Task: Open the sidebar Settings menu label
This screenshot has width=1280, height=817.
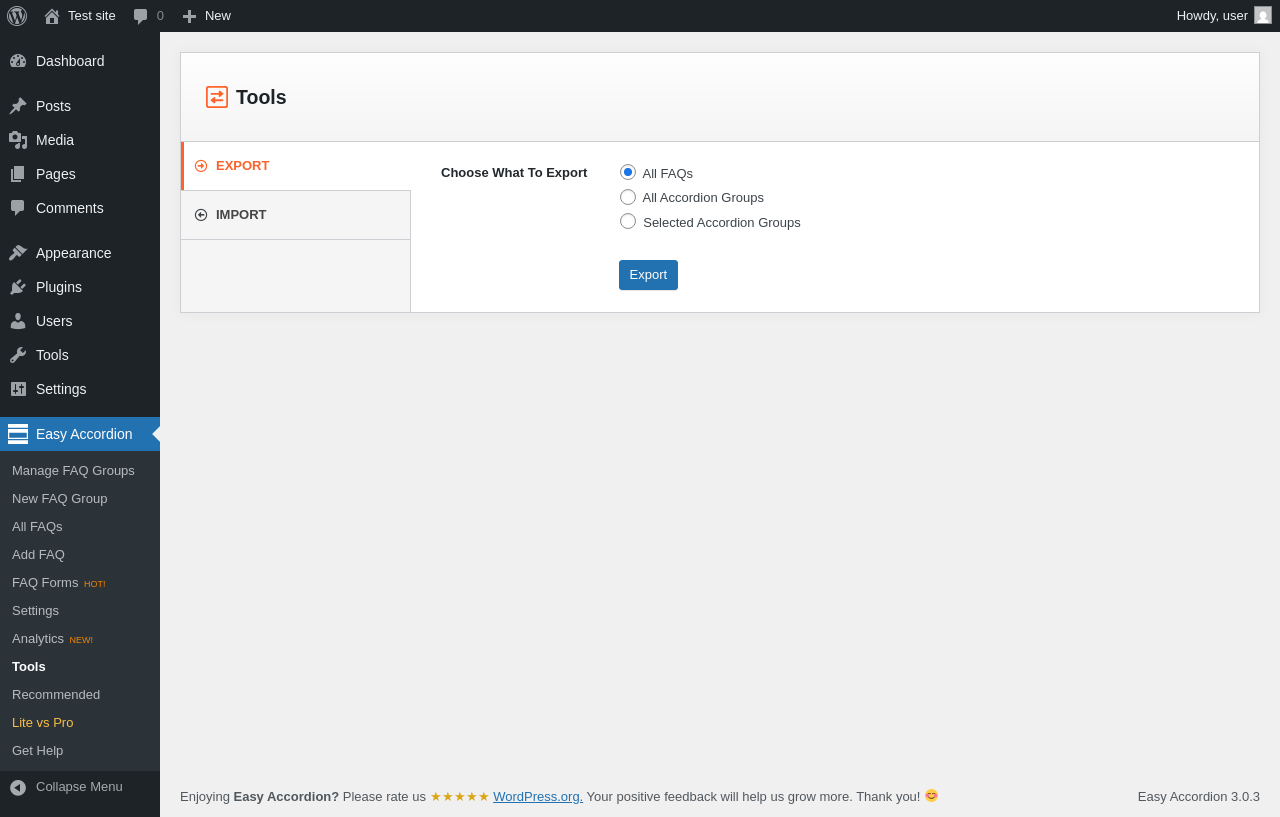Action: (x=61, y=389)
